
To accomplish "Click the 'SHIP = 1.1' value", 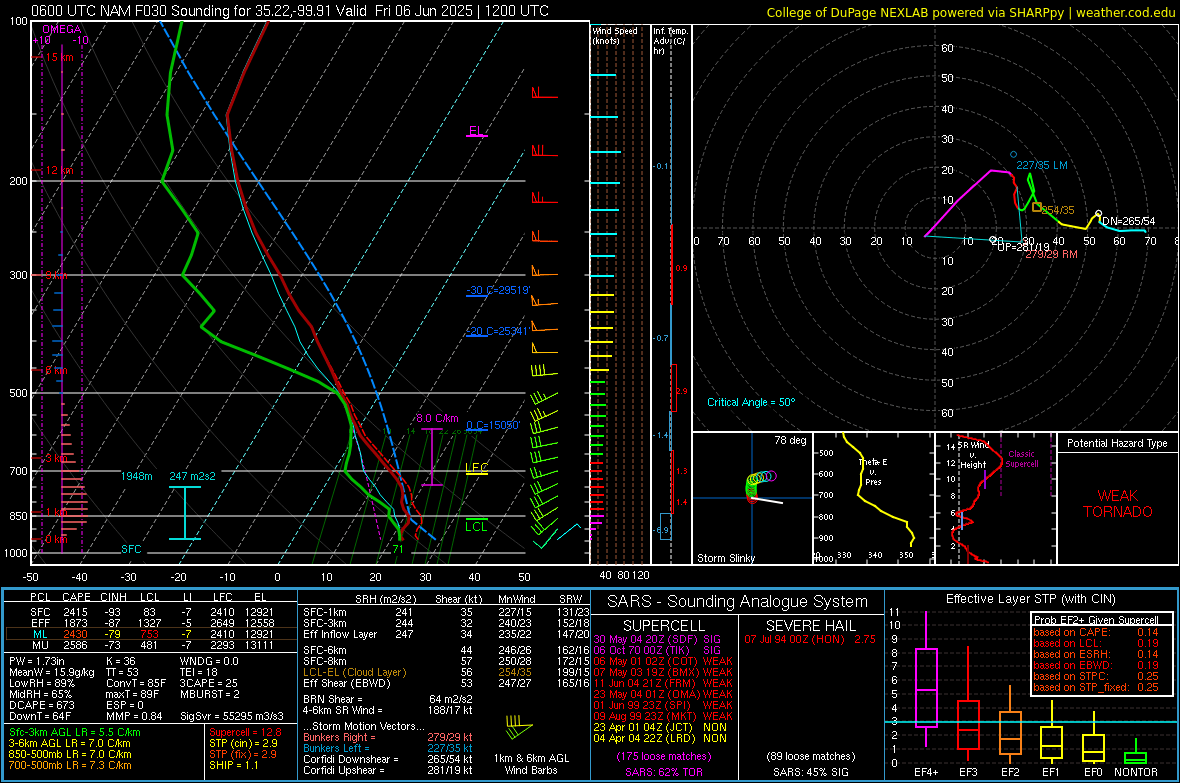I will pos(233,765).
